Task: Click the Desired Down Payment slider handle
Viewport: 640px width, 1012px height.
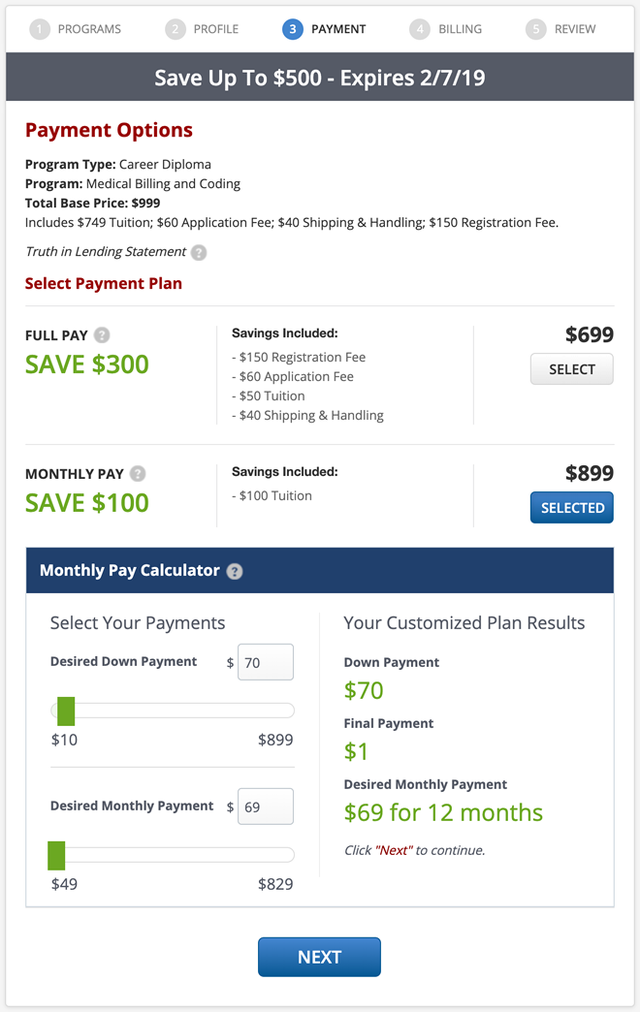Action: (66, 711)
